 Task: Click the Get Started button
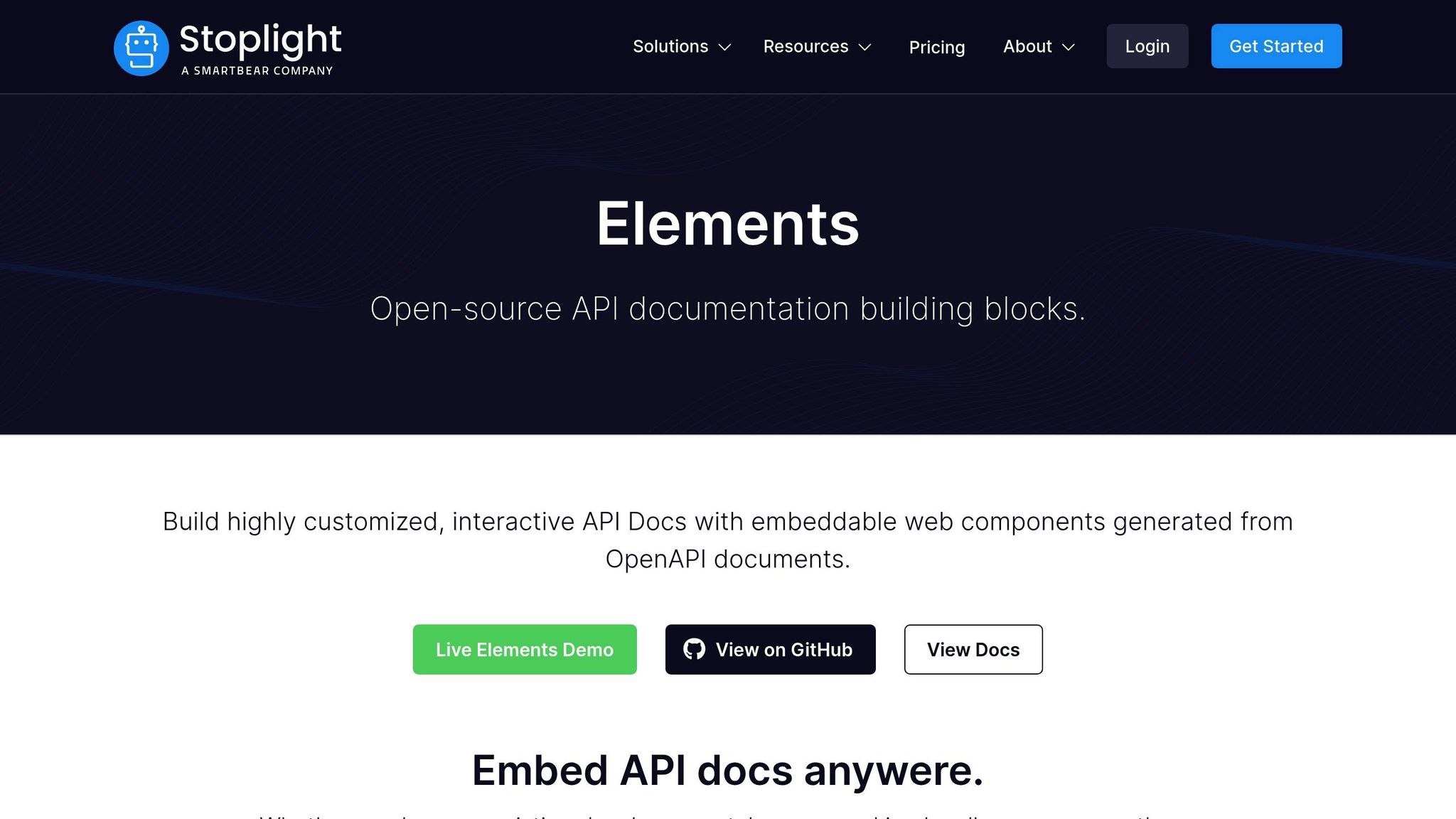click(1276, 46)
